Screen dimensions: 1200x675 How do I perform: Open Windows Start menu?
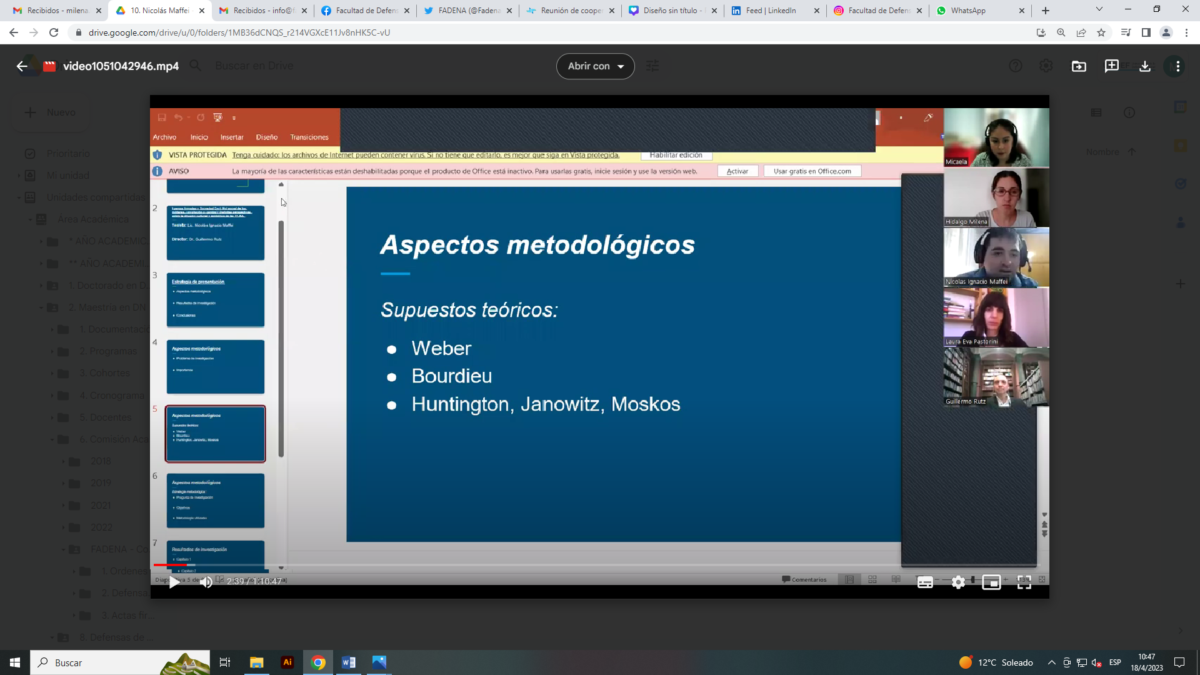[14, 662]
